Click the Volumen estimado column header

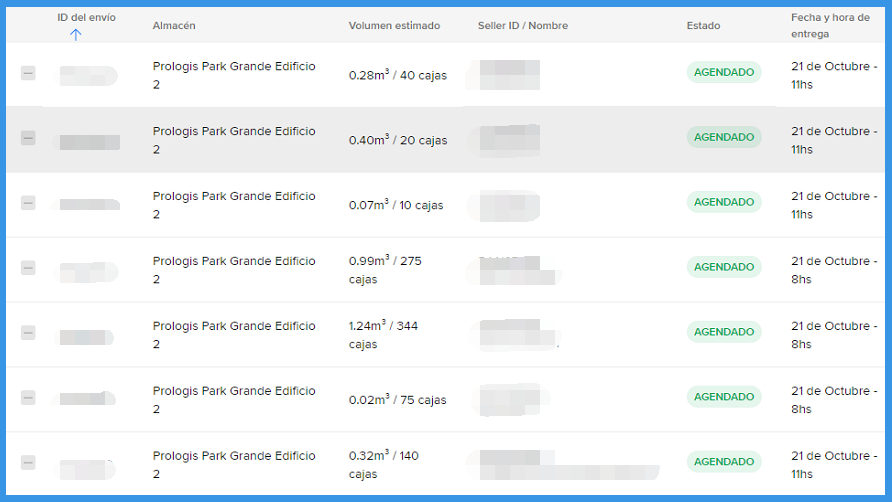pyautogui.click(x=394, y=26)
